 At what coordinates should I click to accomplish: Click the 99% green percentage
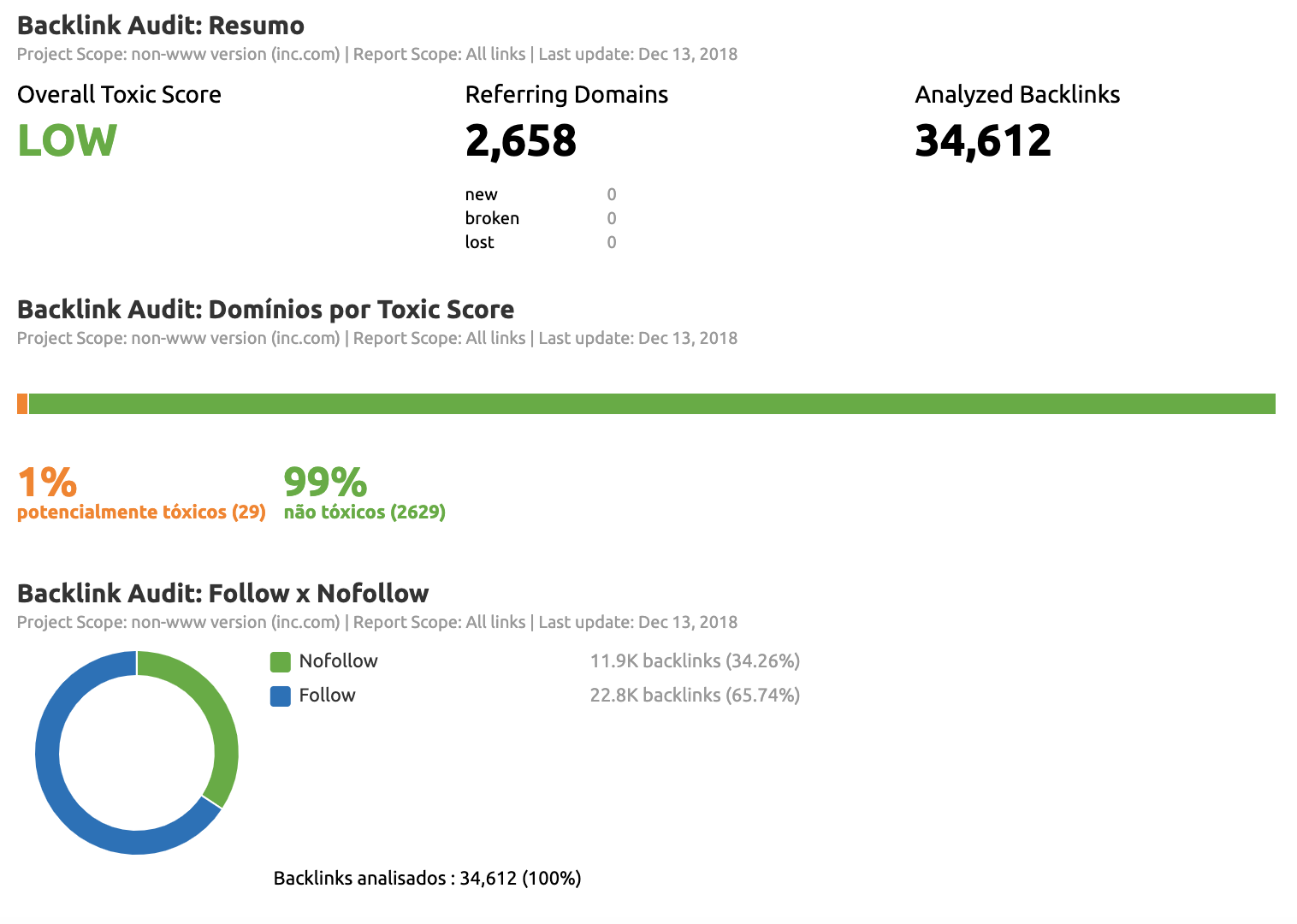coord(325,482)
